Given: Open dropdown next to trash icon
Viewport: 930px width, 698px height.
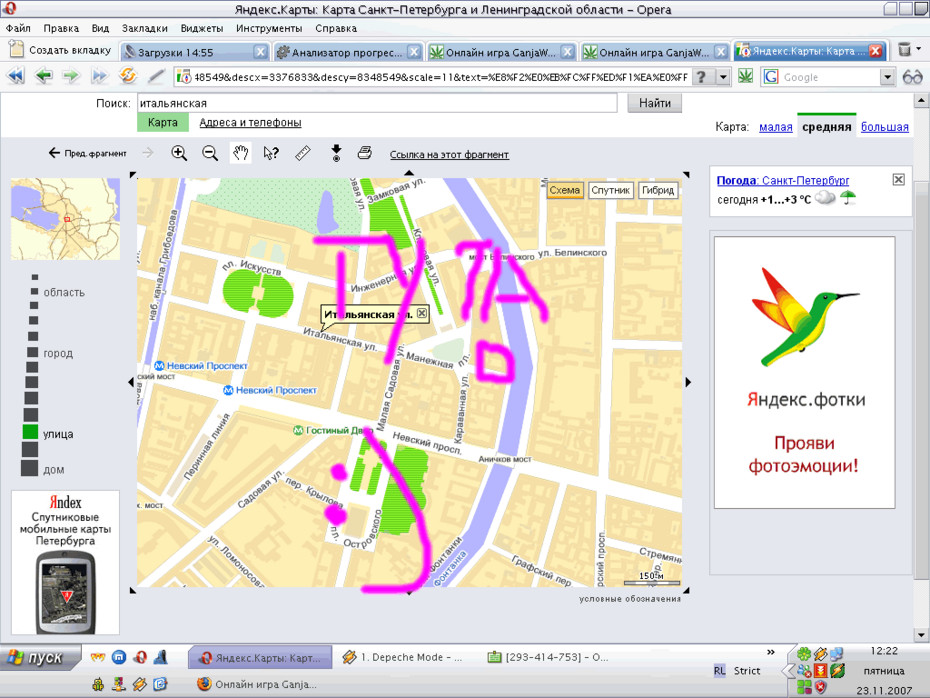Looking at the screenshot, I should coord(919,49).
